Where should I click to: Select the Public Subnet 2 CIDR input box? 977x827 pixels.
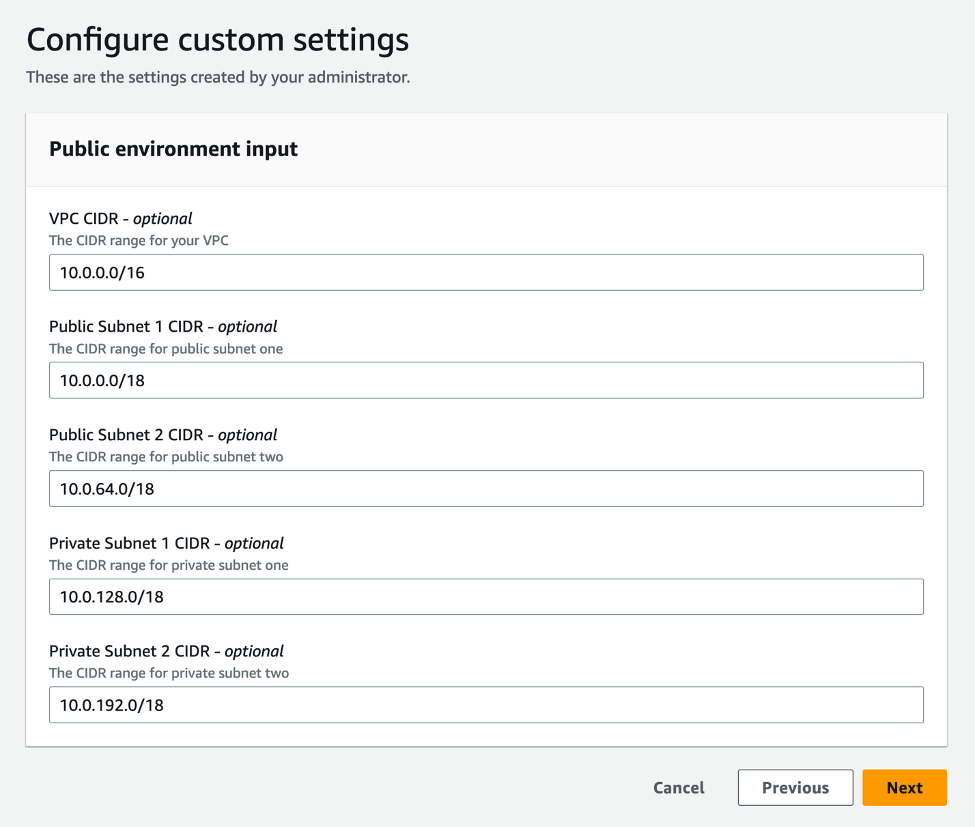[485, 488]
